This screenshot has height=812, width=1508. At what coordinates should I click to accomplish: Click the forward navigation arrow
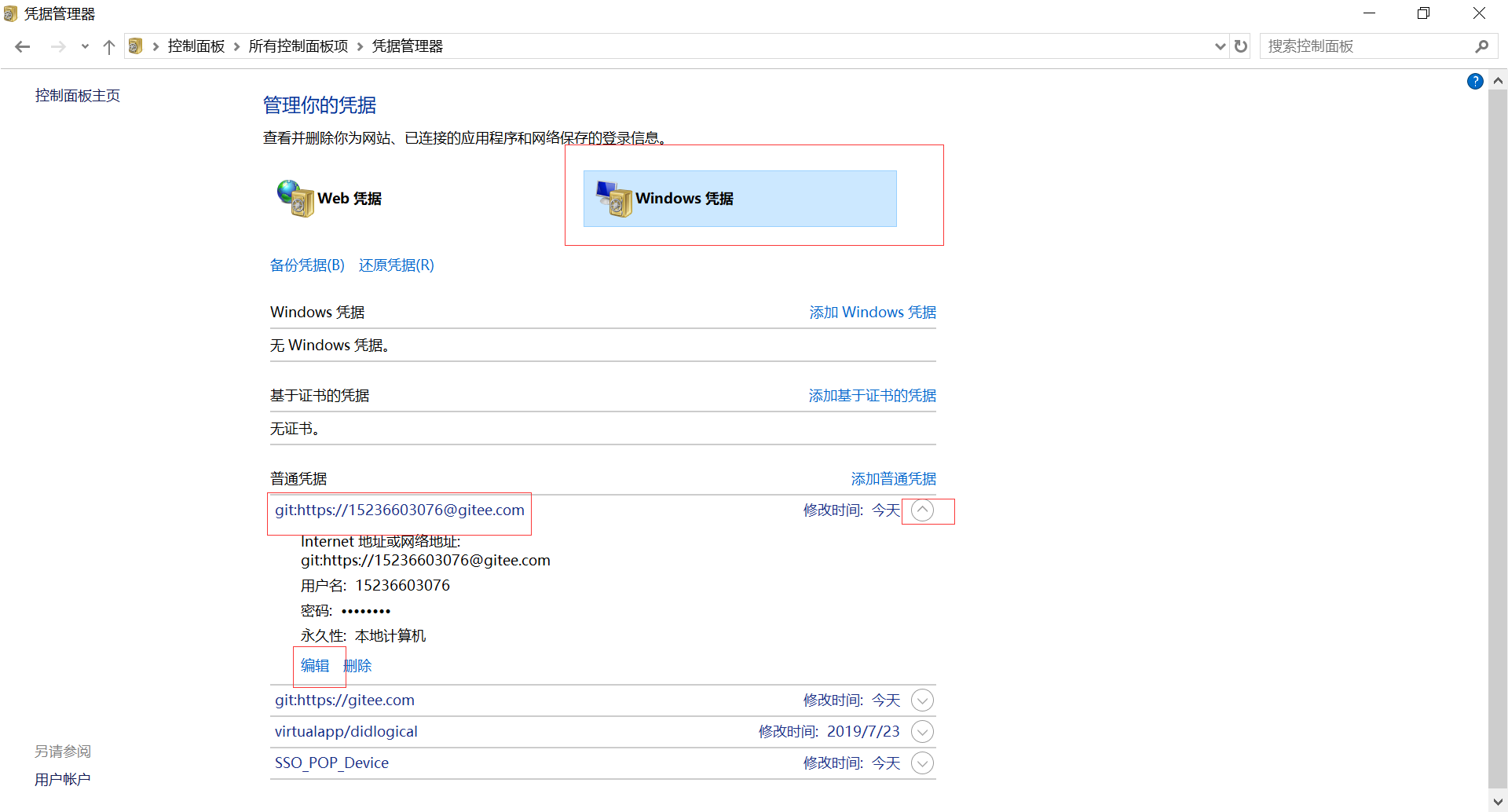(x=58, y=47)
